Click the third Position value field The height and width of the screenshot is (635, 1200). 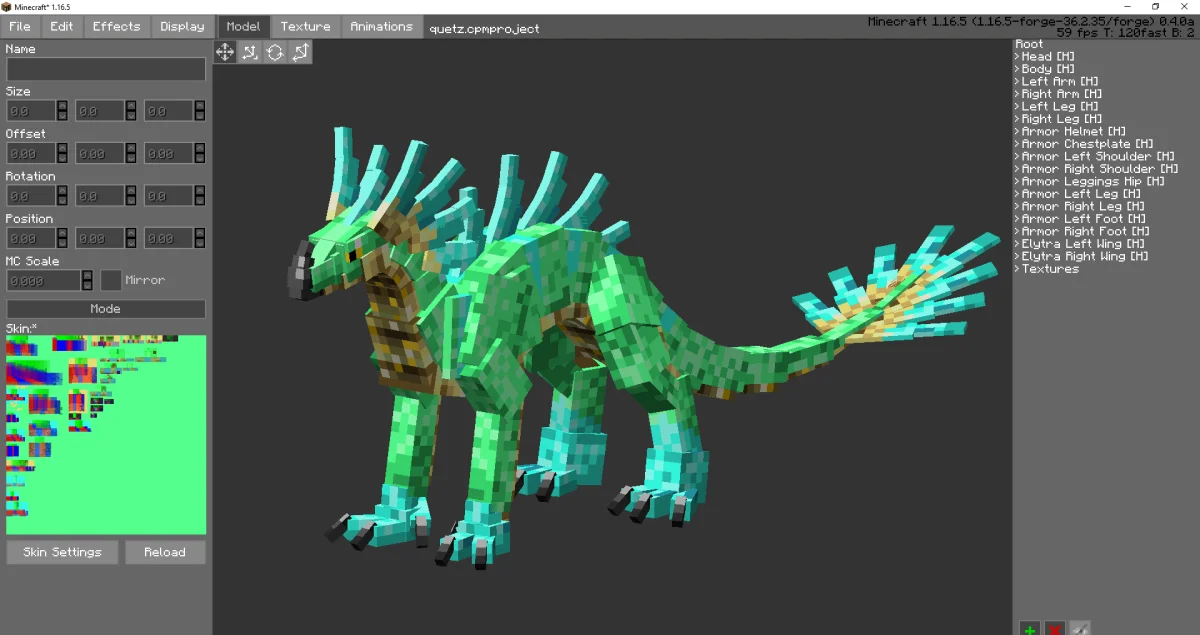pyautogui.click(x=169, y=238)
